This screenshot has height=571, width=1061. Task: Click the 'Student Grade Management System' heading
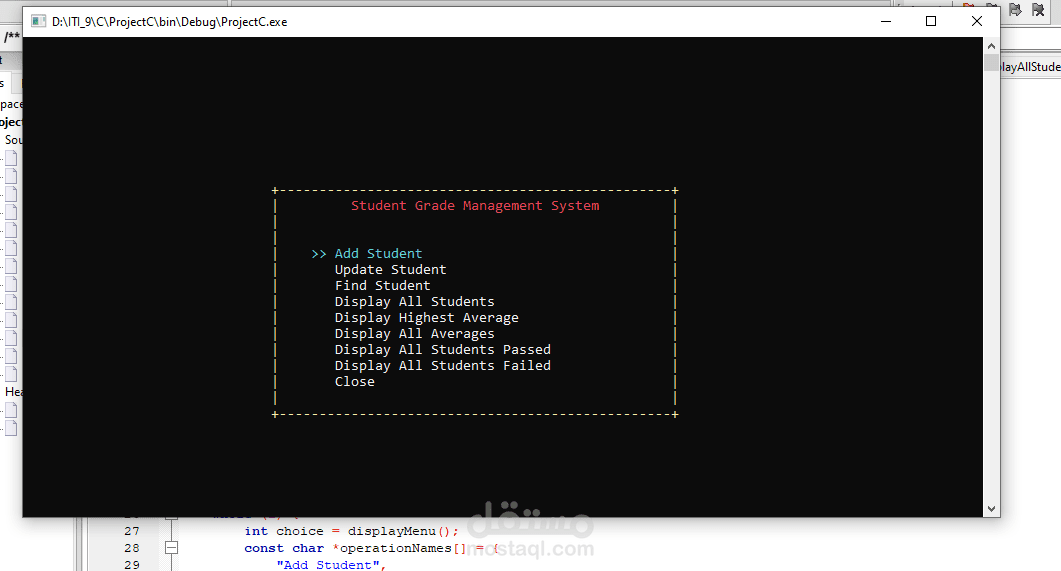tap(475, 206)
